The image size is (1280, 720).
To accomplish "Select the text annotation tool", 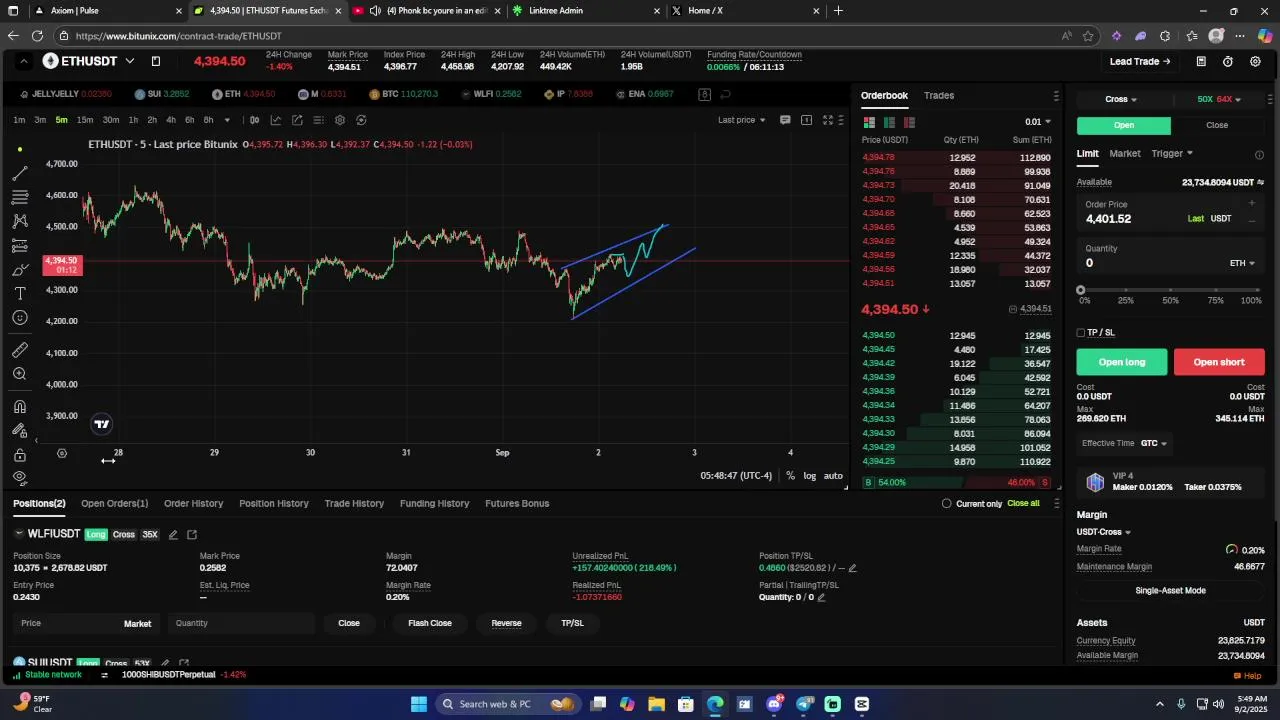I will click(x=19, y=294).
